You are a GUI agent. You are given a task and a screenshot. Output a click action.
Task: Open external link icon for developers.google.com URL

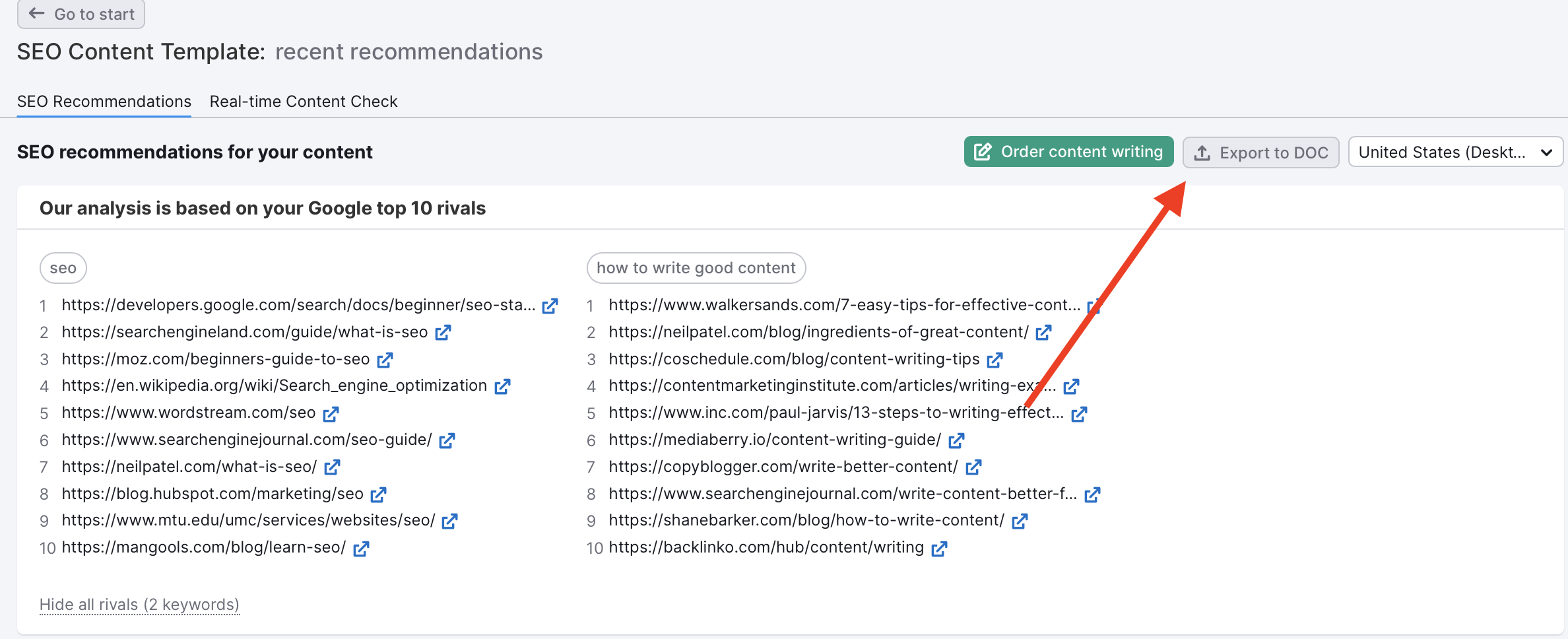click(x=550, y=306)
